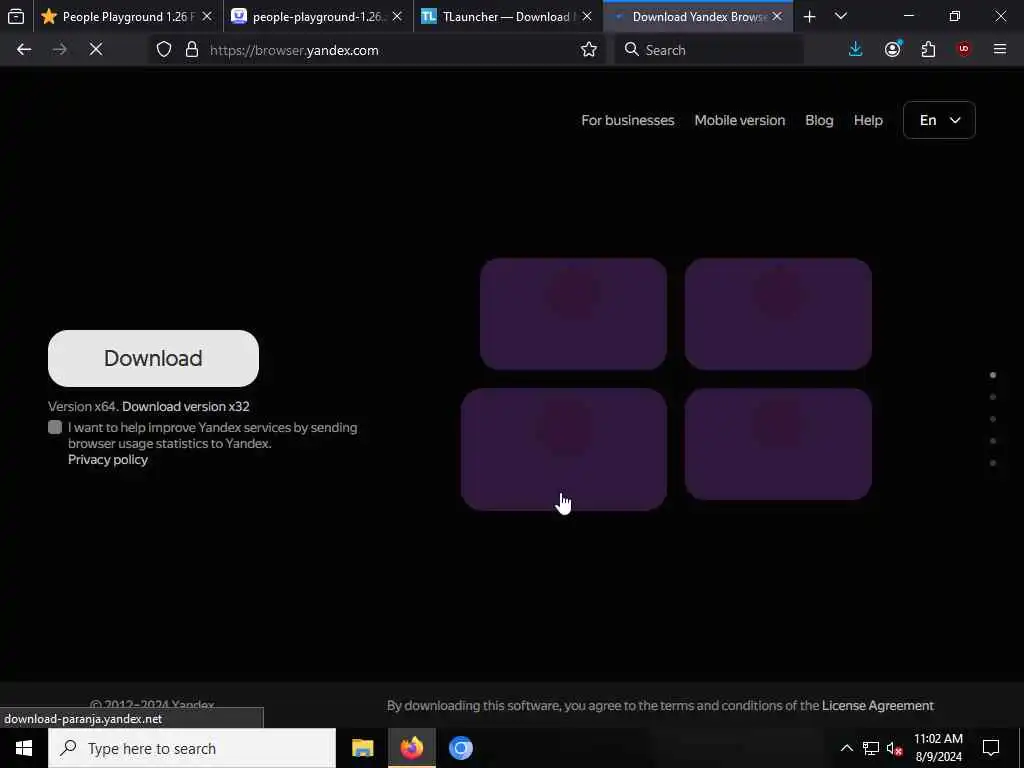Click the forward navigation arrow
Image resolution: width=1024 pixels, height=768 pixels.
59,50
